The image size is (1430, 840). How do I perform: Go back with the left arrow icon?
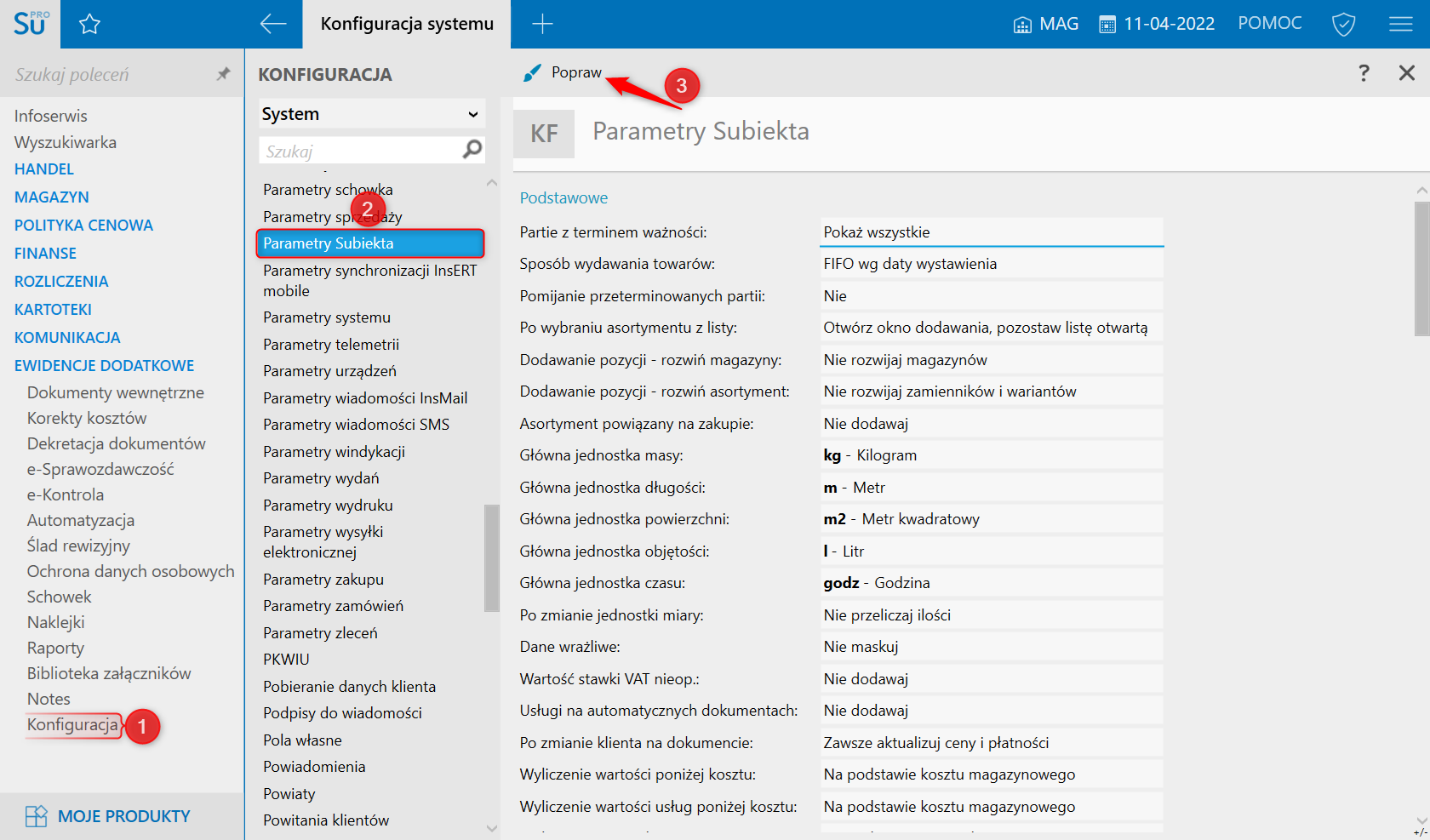(x=272, y=24)
